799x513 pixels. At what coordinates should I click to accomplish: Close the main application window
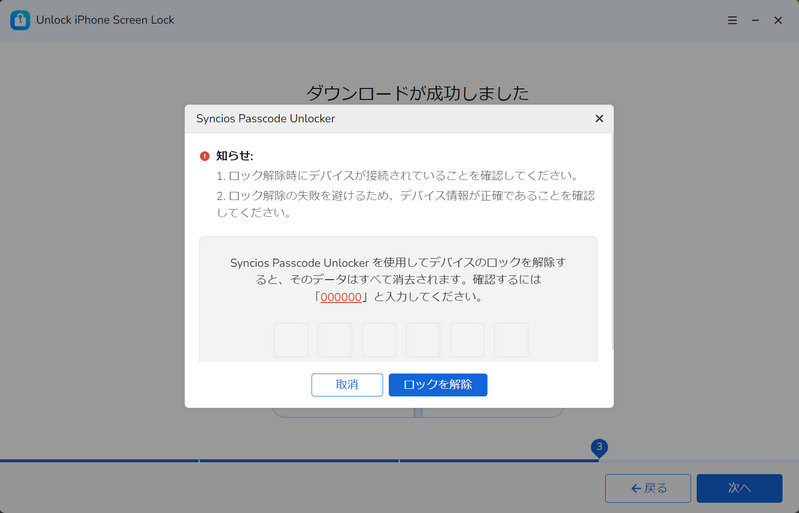(778, 20)
